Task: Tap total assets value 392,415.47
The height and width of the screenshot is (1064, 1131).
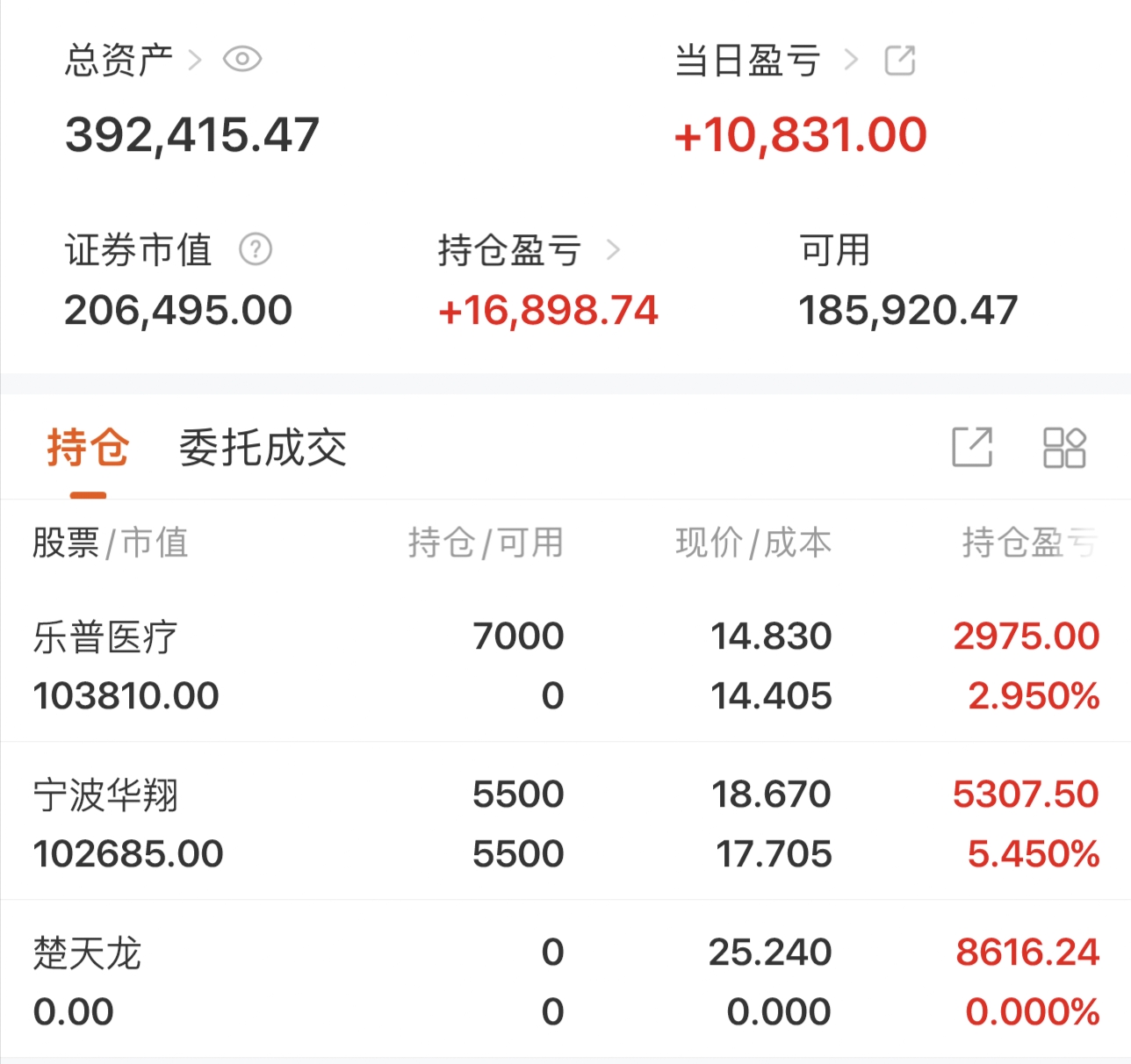Action: (191, 135)
